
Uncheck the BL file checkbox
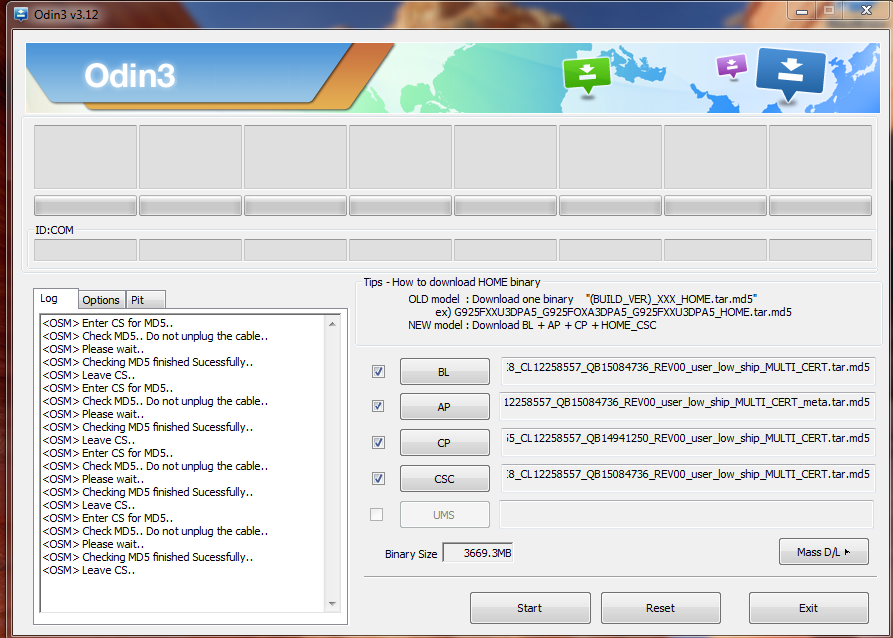tap(378, 371)
